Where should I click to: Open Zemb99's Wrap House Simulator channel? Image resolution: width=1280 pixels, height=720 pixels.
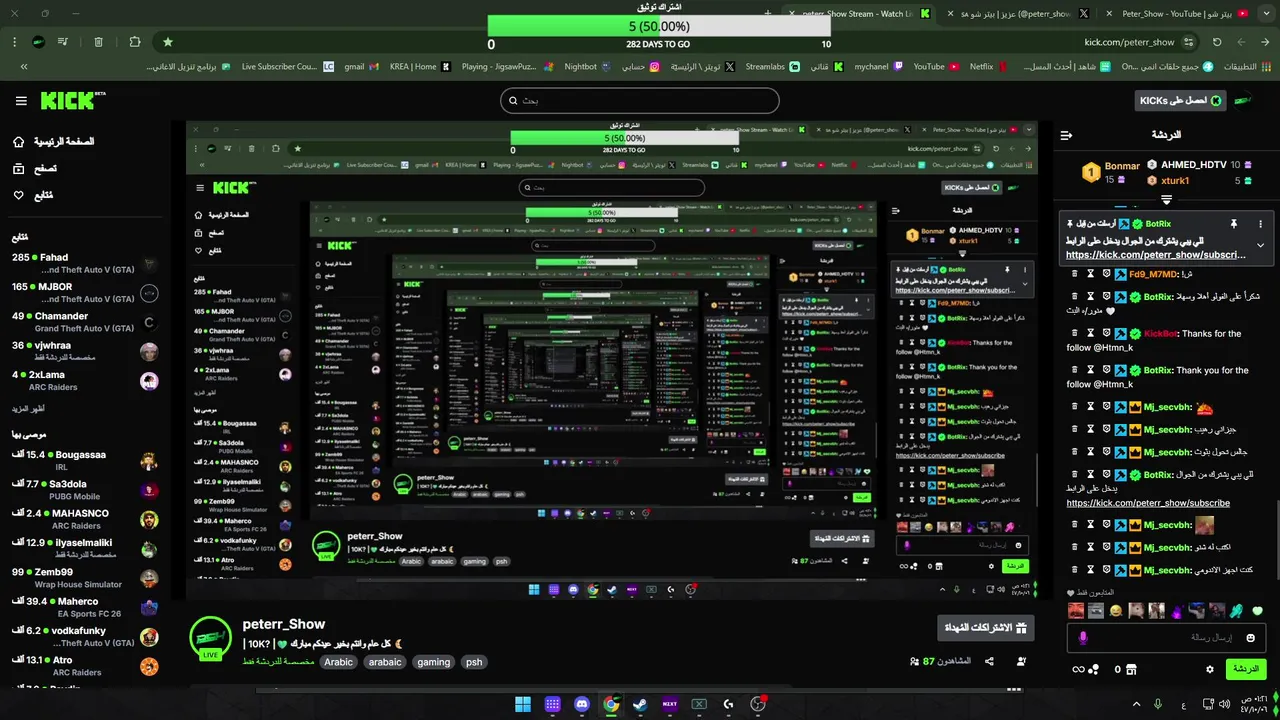(85, 577)
